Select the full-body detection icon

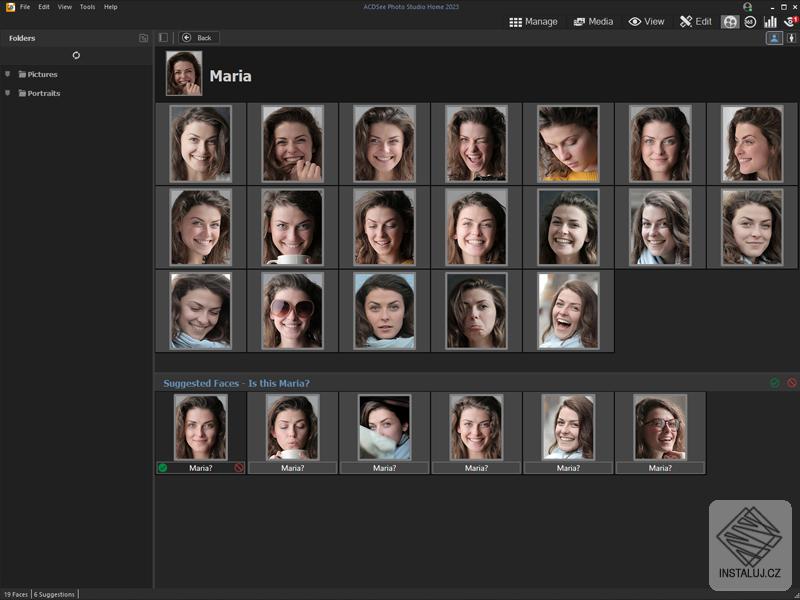point(791,38)
